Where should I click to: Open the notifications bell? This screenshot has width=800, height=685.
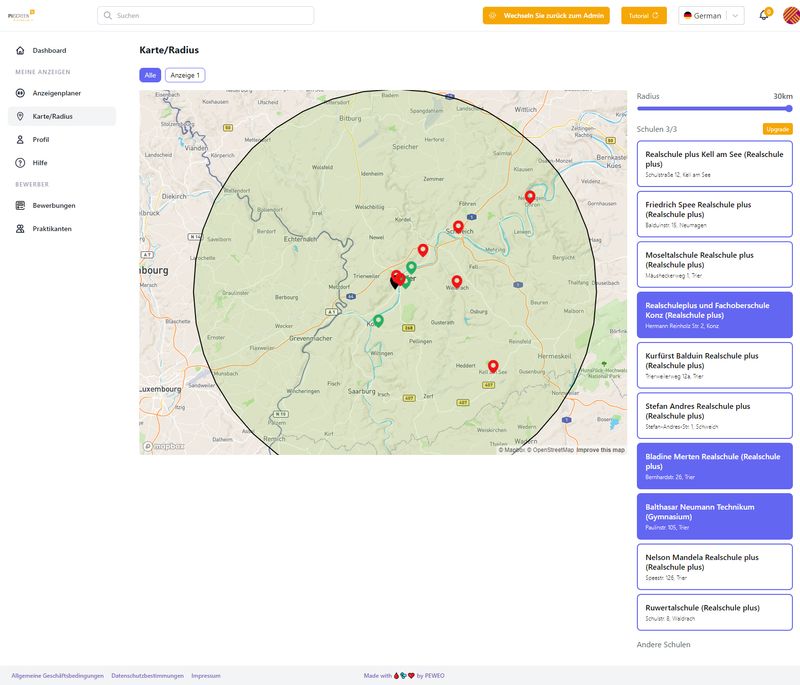[764, 15]
